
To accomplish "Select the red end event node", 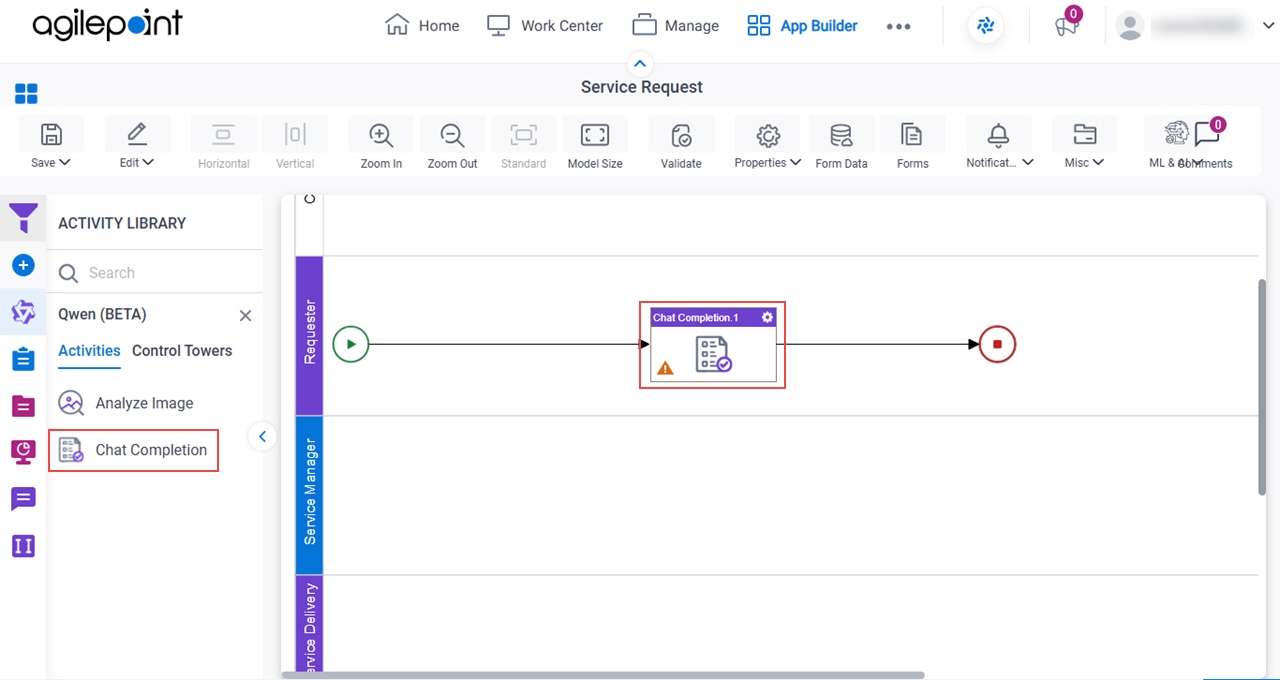I will pyautogui.click(x=997, y=344).
